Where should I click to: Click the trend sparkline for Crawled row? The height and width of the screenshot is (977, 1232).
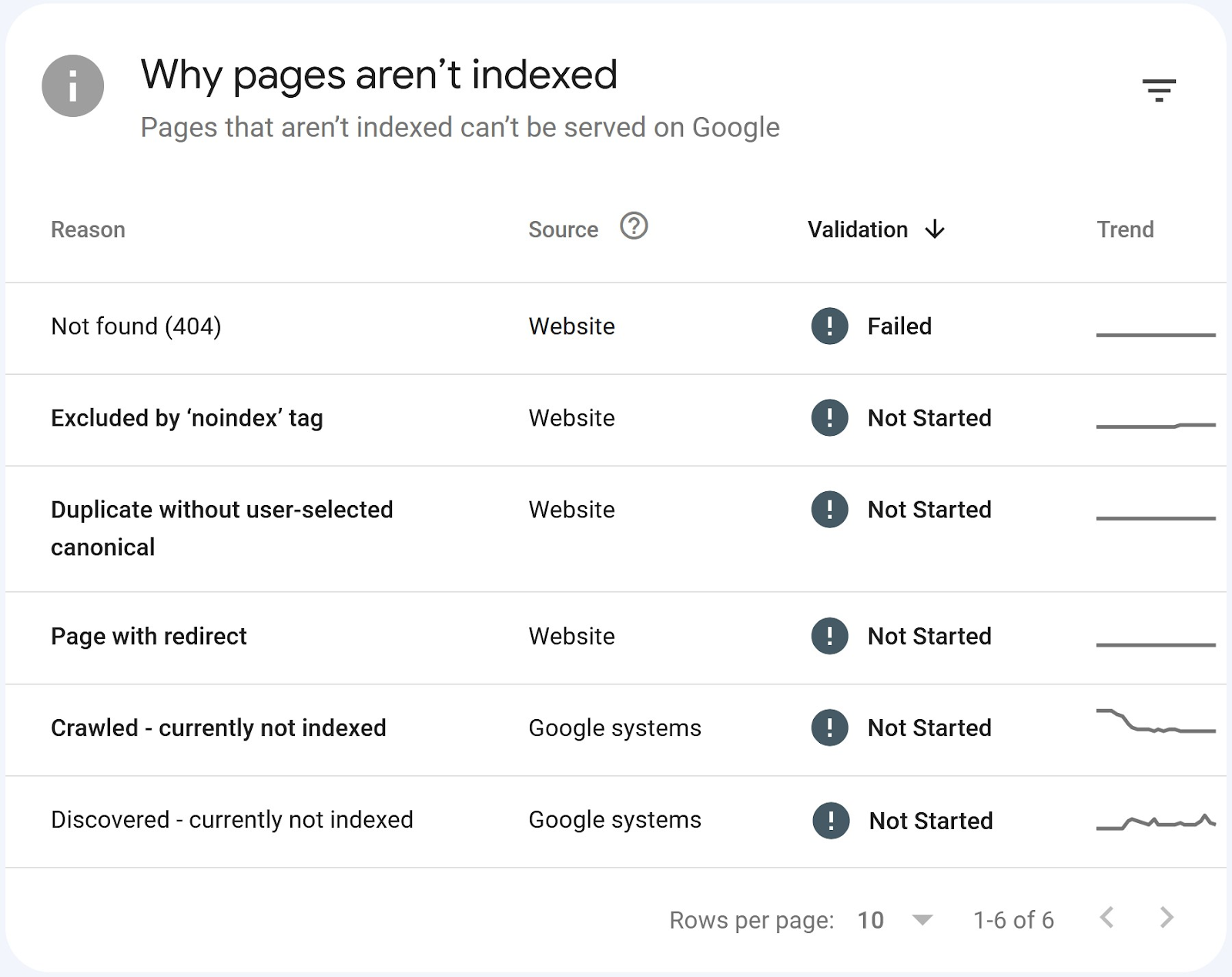[1156, 721]
